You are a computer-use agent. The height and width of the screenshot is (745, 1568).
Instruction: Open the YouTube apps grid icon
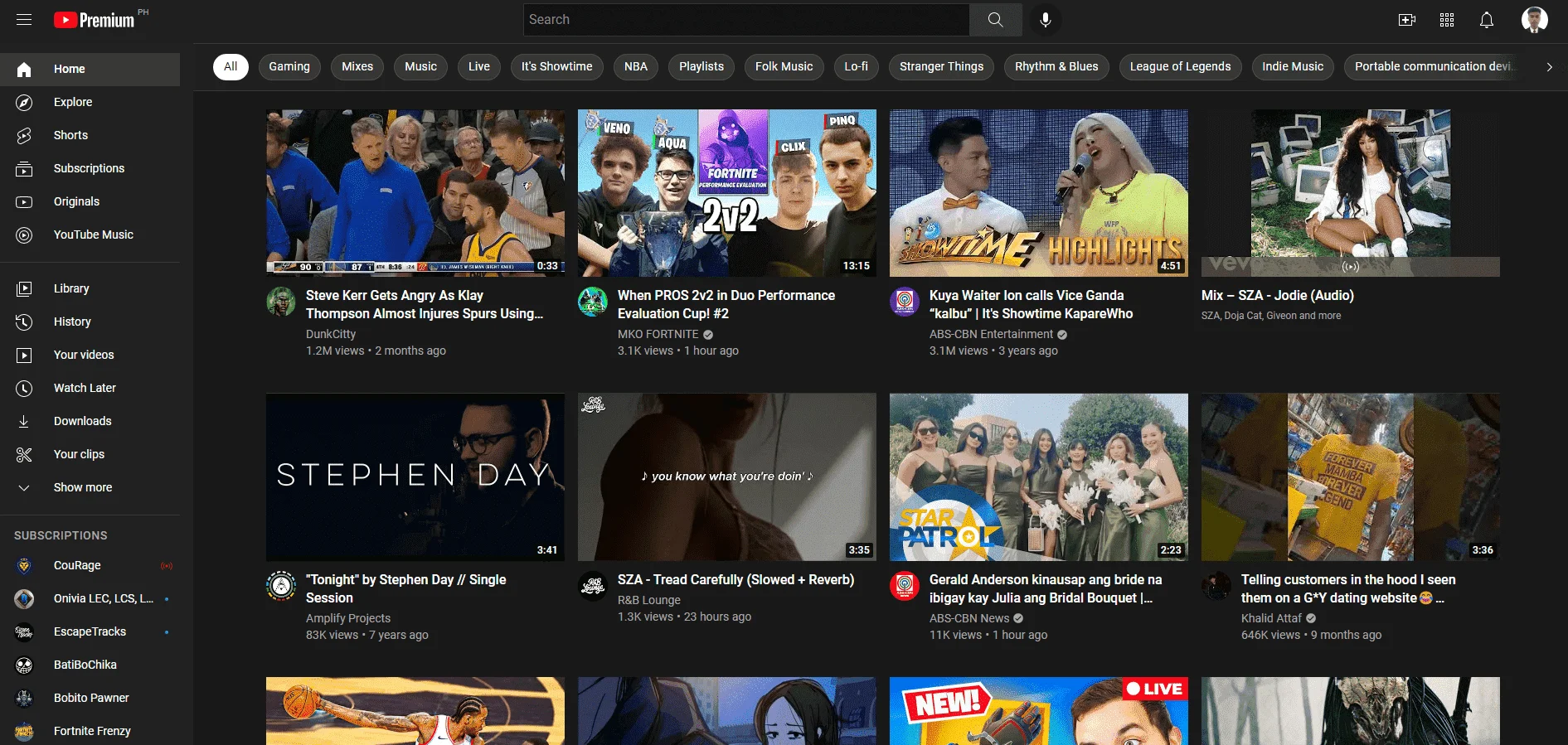(x=1447, y=20)
